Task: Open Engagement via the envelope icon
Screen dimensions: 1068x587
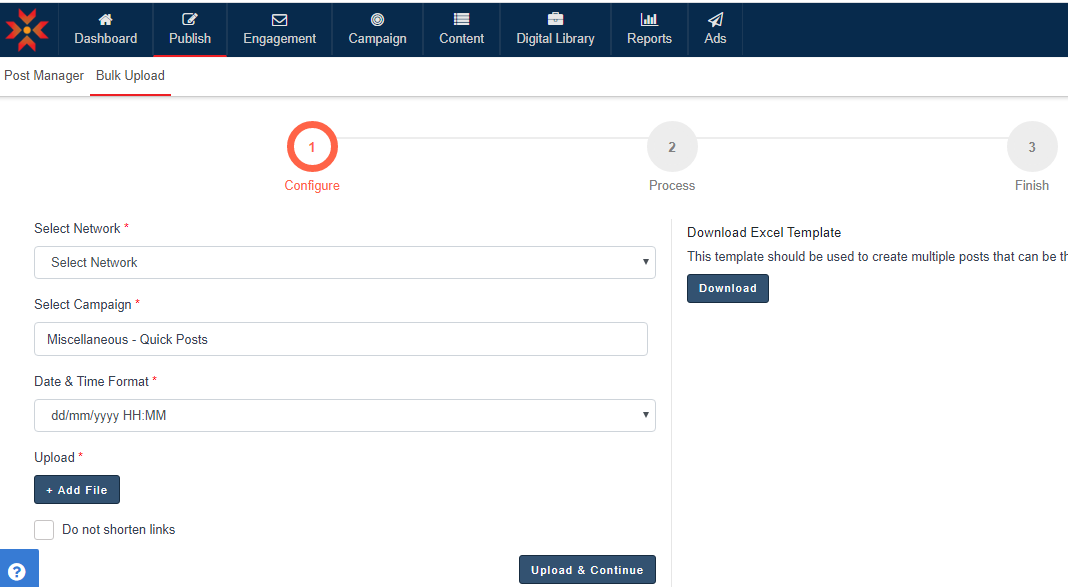Action: click(279, 19)
